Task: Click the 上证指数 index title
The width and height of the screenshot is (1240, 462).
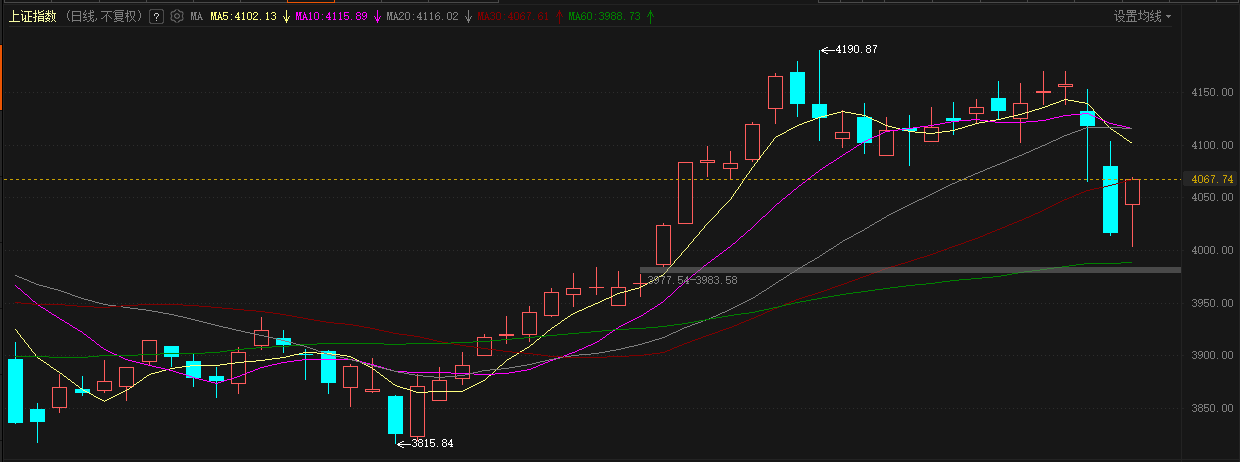Action: click(33, 17)
